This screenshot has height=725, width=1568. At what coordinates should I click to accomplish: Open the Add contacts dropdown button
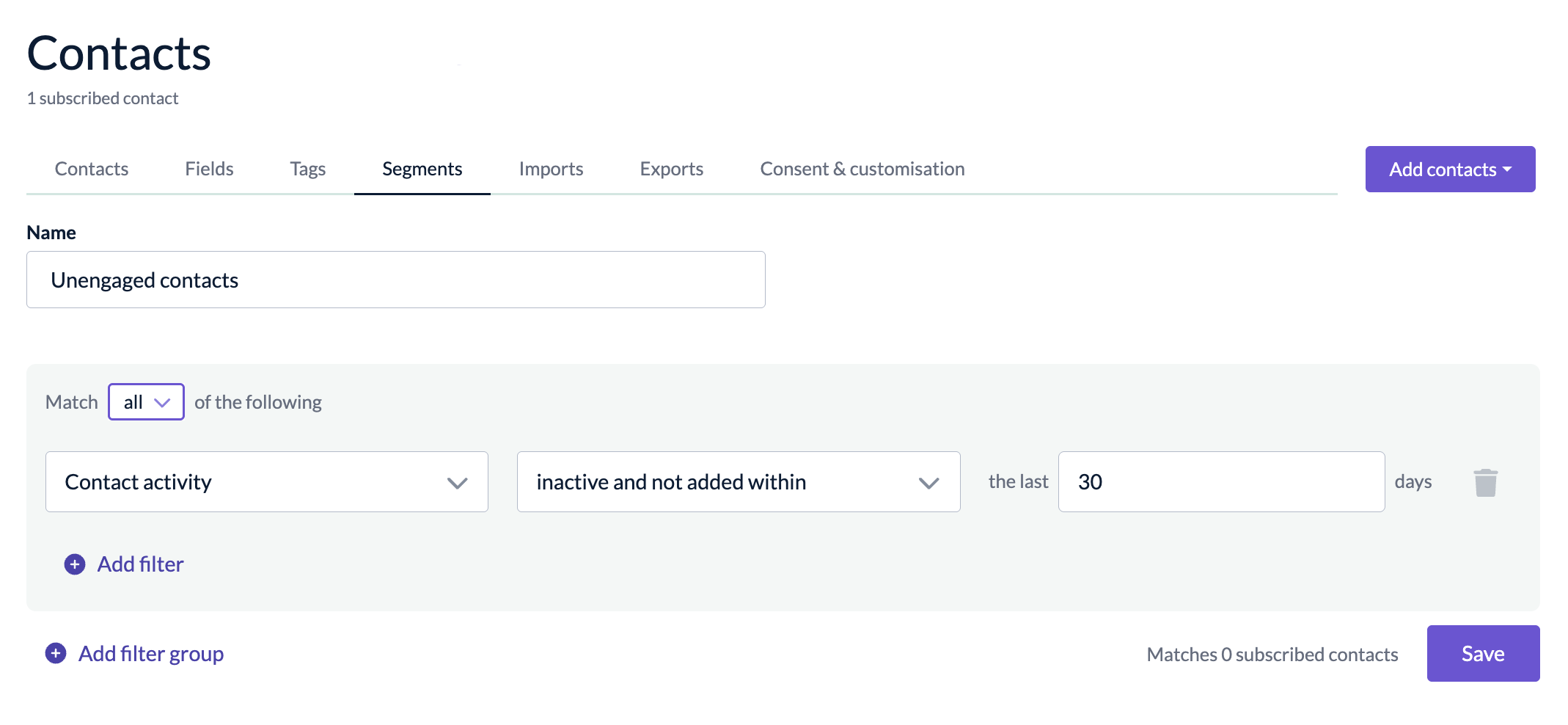1450,170
